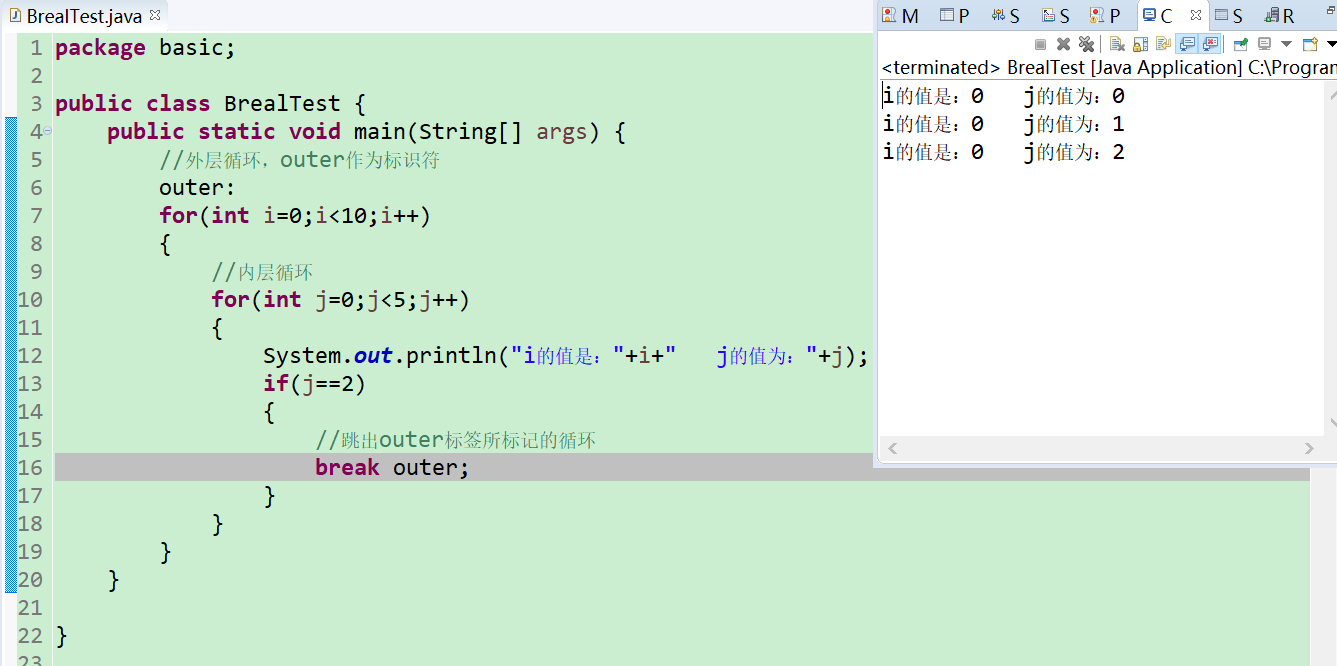Image resolution: width=1337 pixels, height=666 pixels.
Task: Disable Show Console When Standard Out Changes
Action: [x=1187, y=44]
